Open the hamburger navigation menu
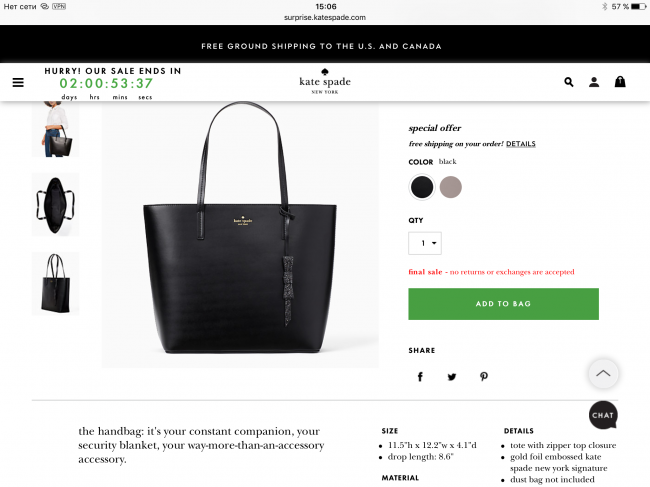Image resolution: width=650 pixels, height=487 pixels. point(18,82)
